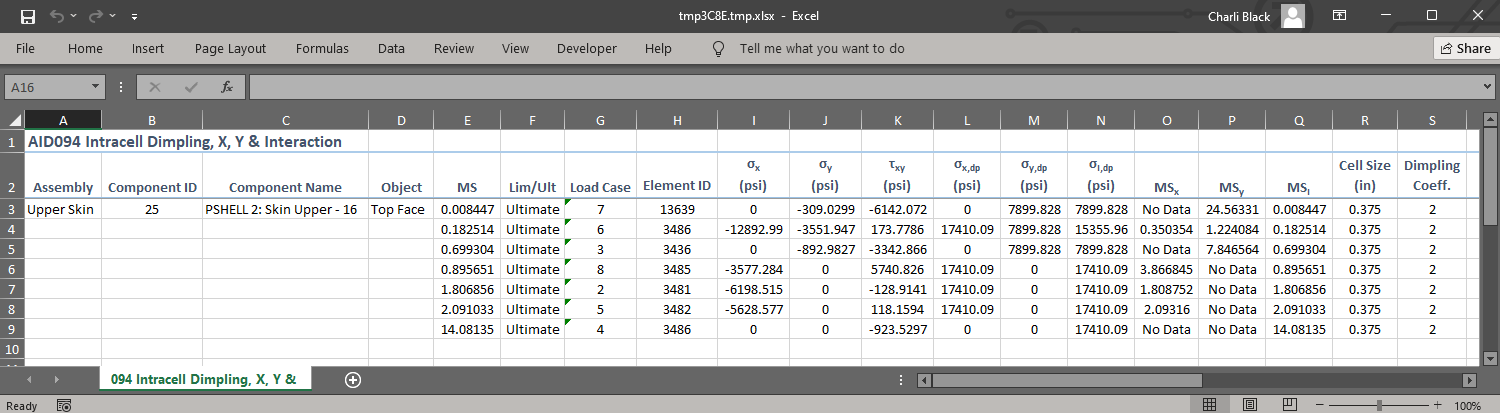Screen dimensions: 1500x413
Task: Open the View tab
Action: point(515,48)
